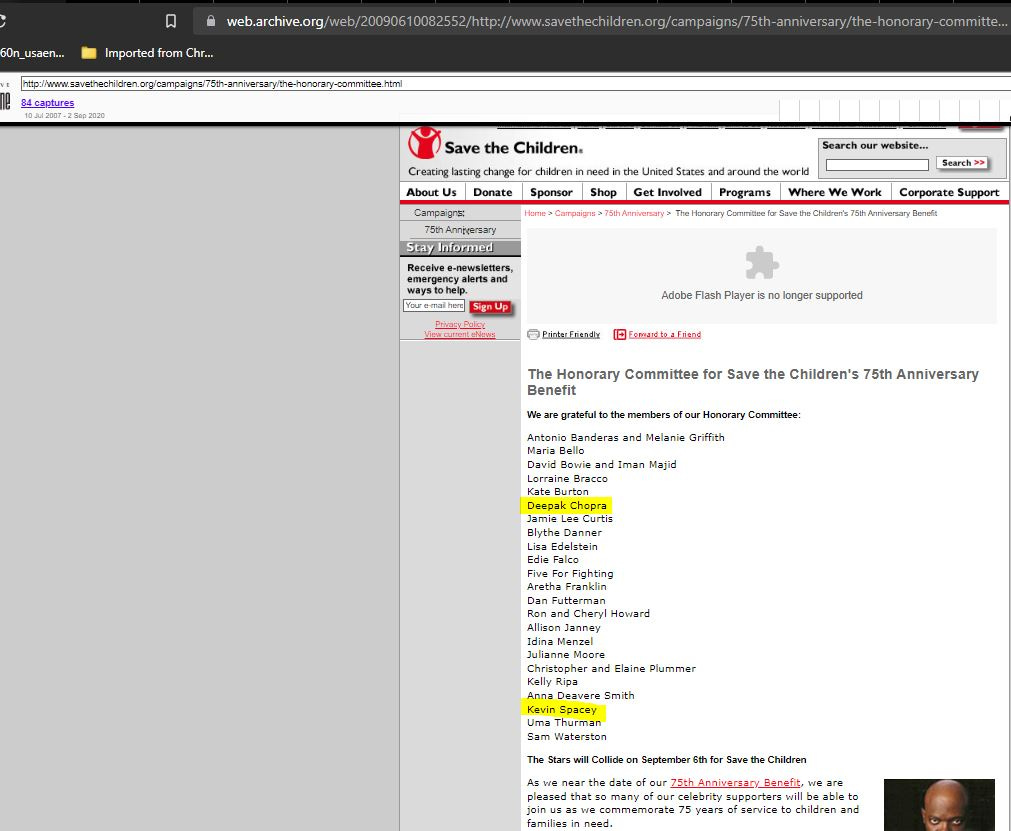This screenshot has height=831, width=1011.
Task: Open the About Us menu
Action: (x=431, y=192)
